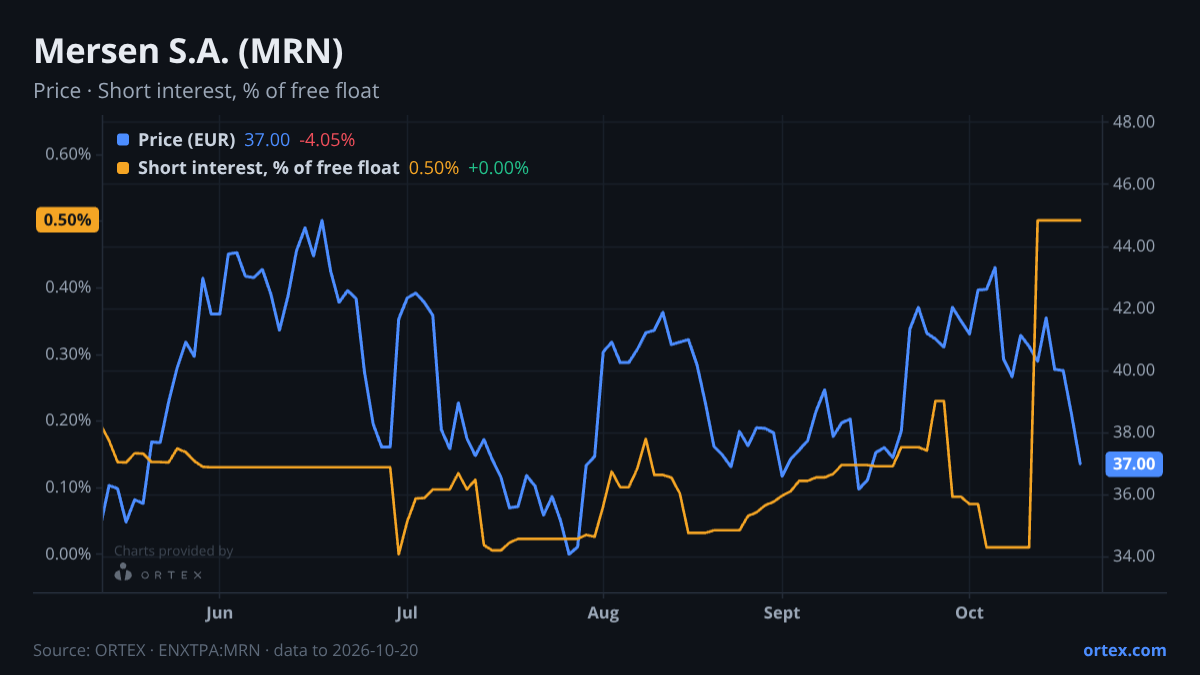This screenshot has height=675, width=1200.
Task: Click the 48.00 right axis label
Action: click(x=1134, y=122)
